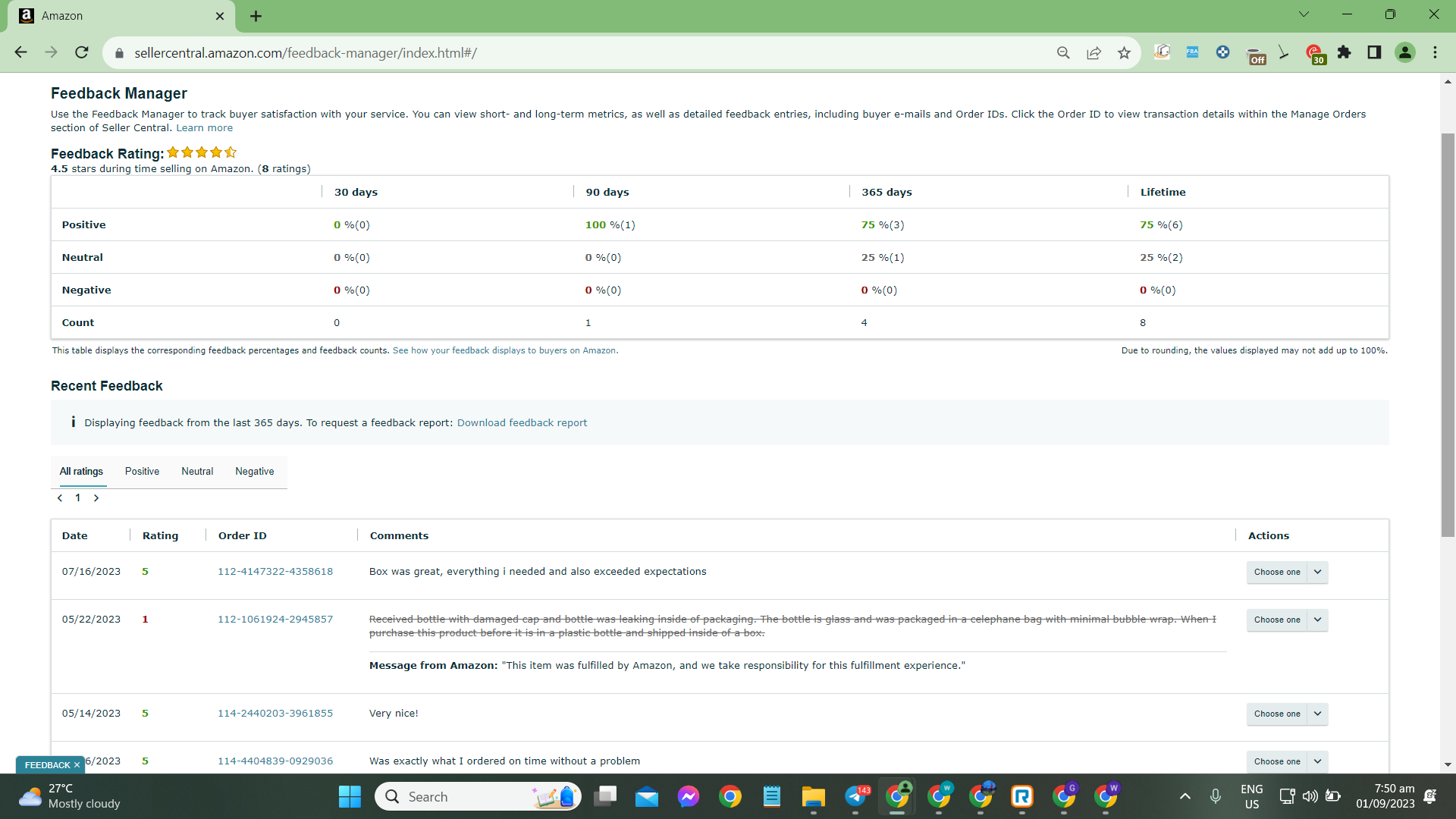This screenshot has width=1456, height=819.
Task: Open the Chrome tab search chevron
Action: (x=1304, y=14)
